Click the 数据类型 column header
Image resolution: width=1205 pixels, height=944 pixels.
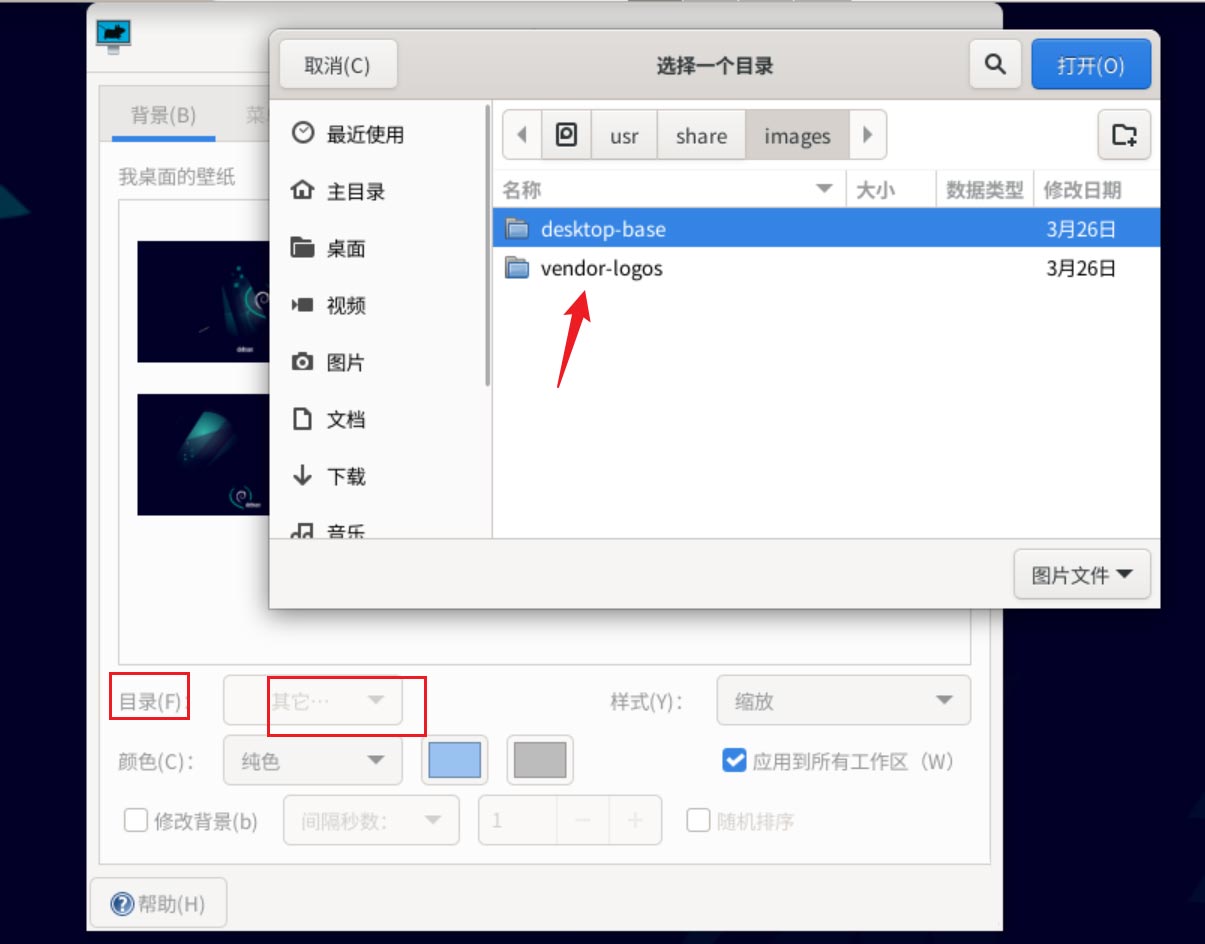tap(985, 189)
